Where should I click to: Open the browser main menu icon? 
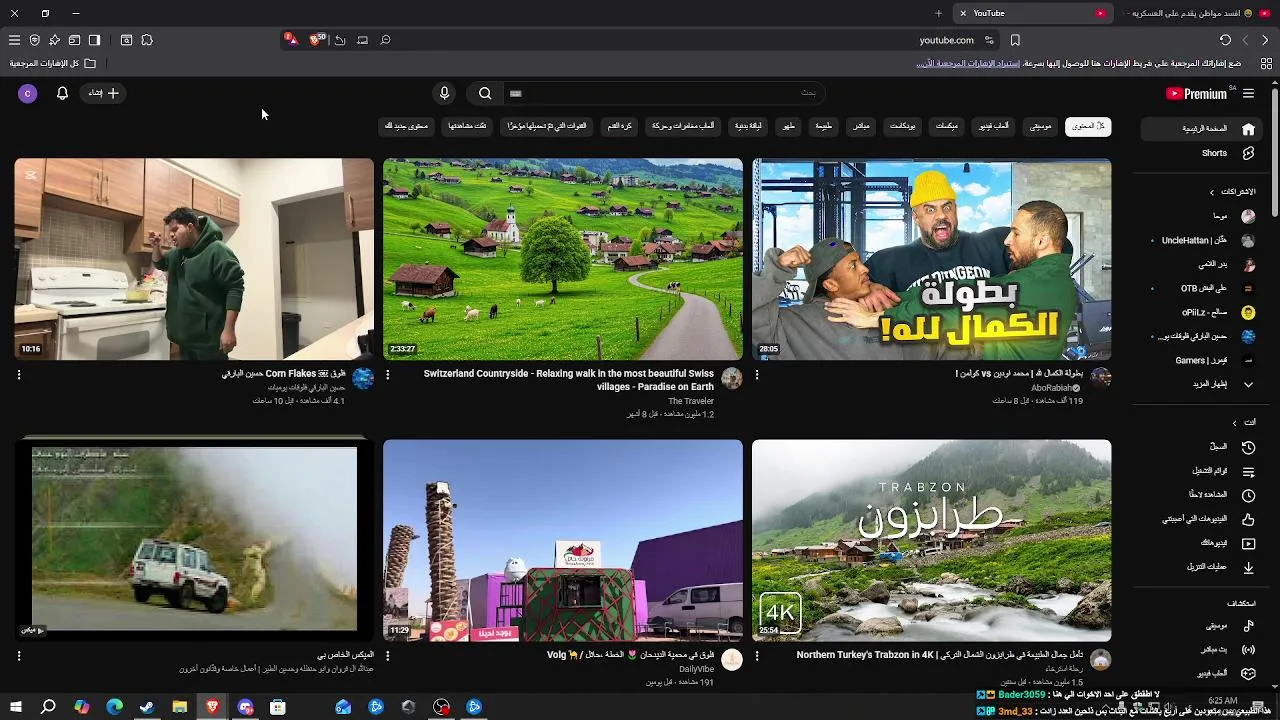pos(14,40)
